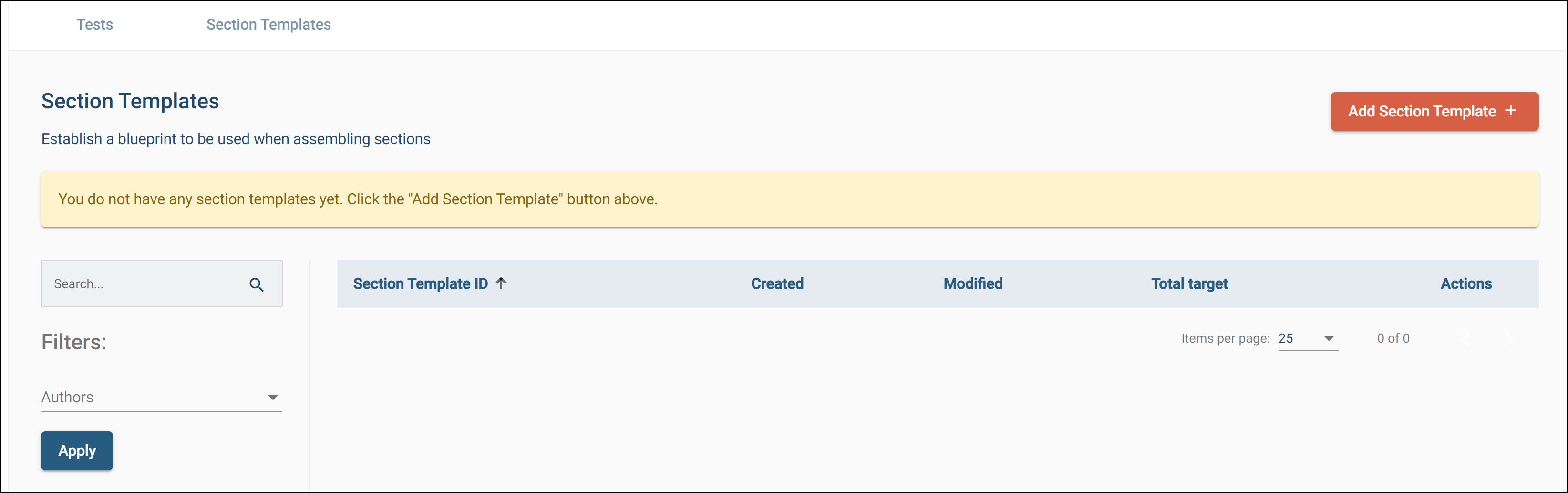
Task: Expand the Authors filter dropdown
Action: [273, 398]
